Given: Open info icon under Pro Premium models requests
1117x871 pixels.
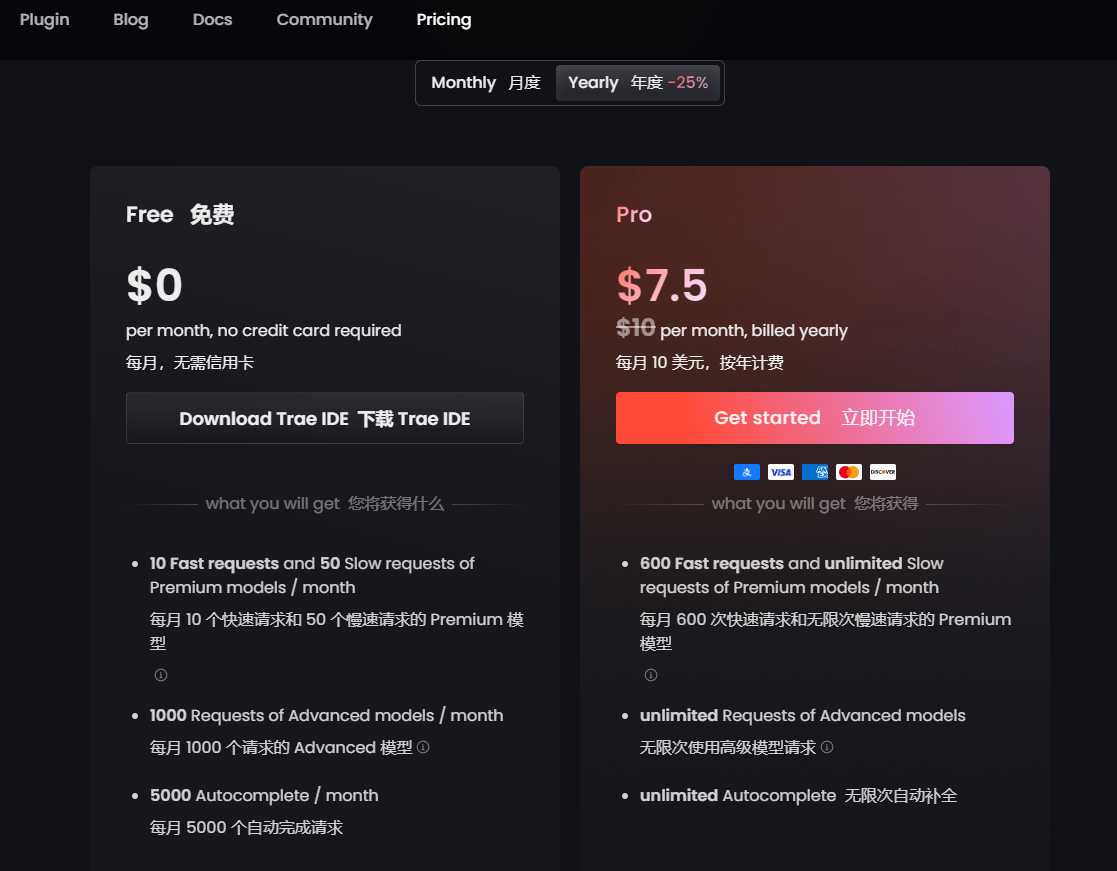Looking at the screenshot, I should click(x=651, y=675).
